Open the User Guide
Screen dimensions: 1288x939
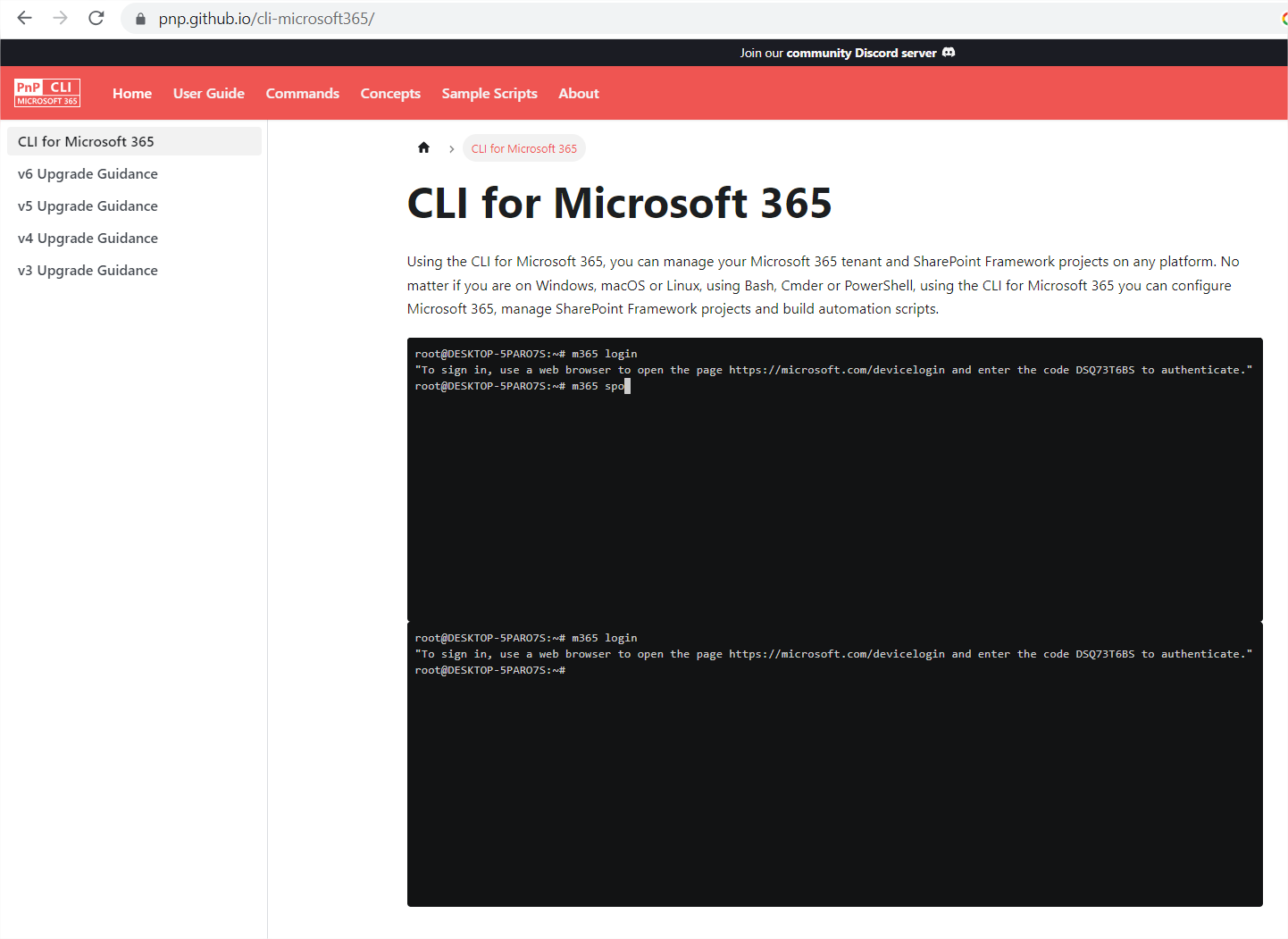(x=208, y=93)
